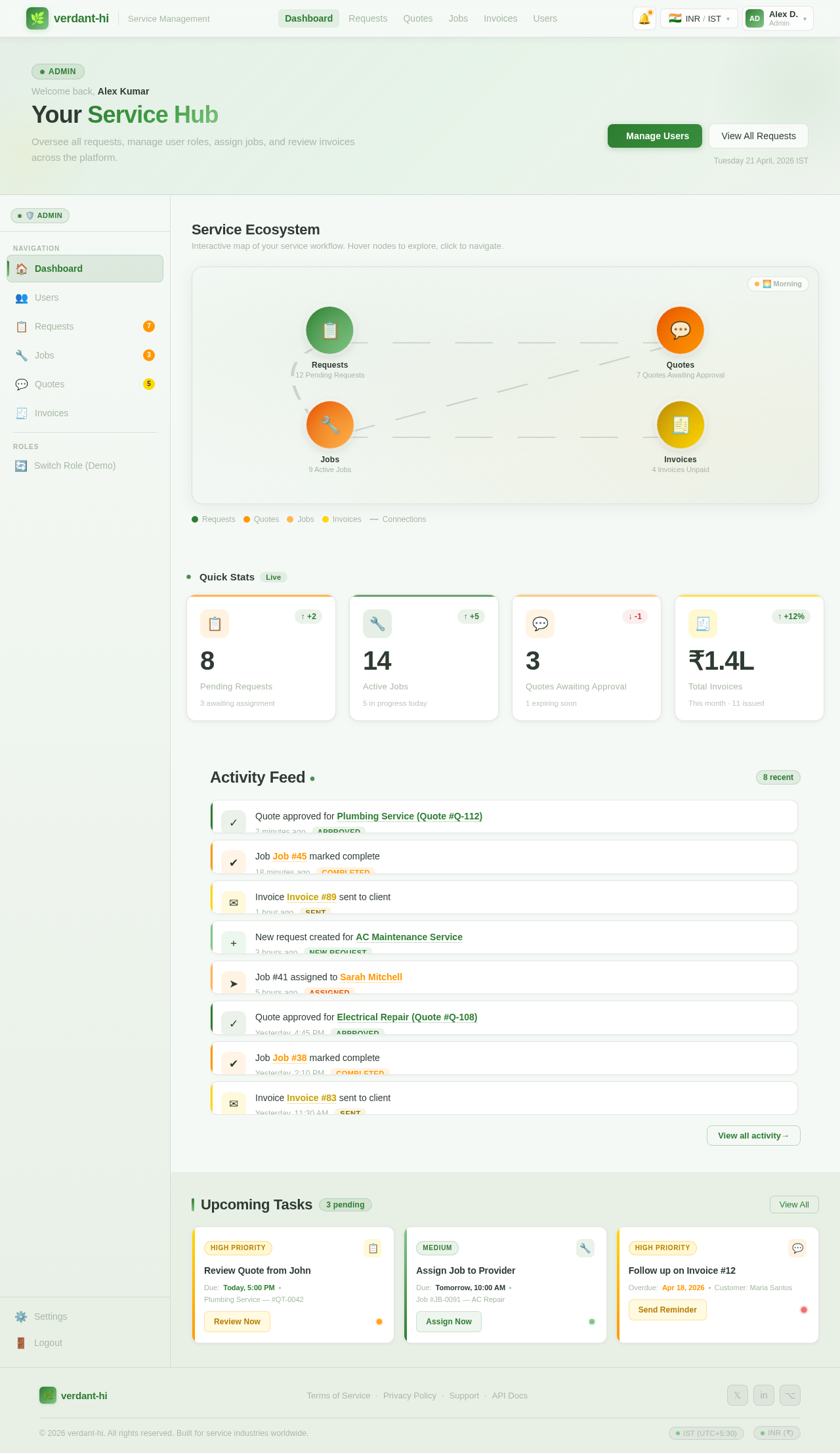Click the Jobs node in ecosystem map
This screenshot has height=1453, width=840.
pyautogui.click(x=329, y=425)
